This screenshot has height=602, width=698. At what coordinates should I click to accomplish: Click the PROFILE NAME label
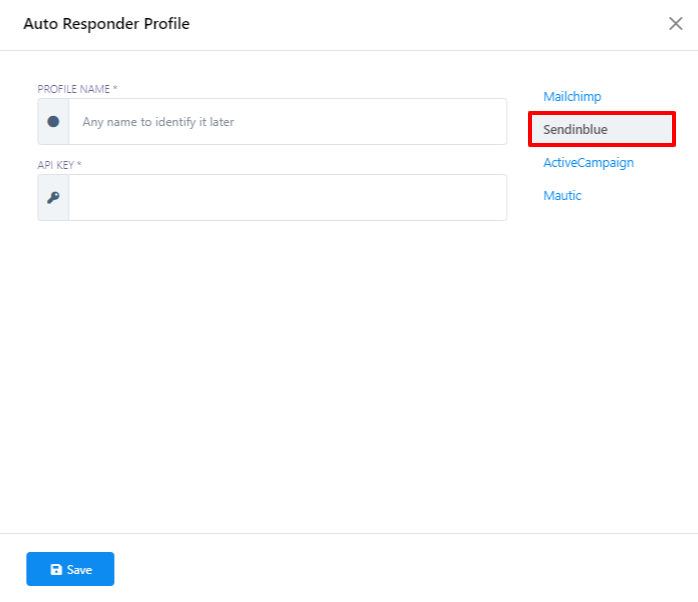[73, 89]
